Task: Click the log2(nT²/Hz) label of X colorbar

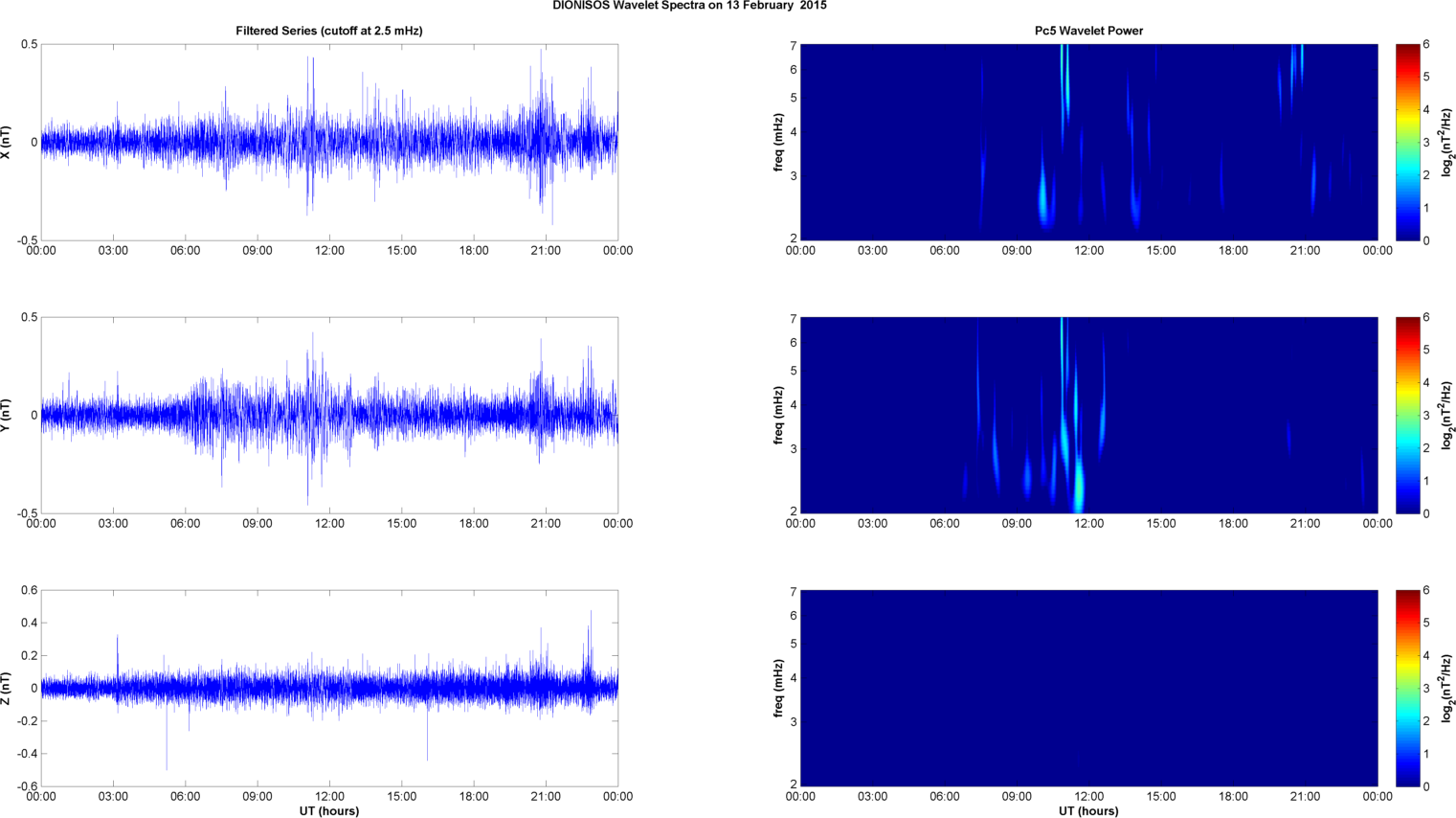Action: click(1448, 143)
